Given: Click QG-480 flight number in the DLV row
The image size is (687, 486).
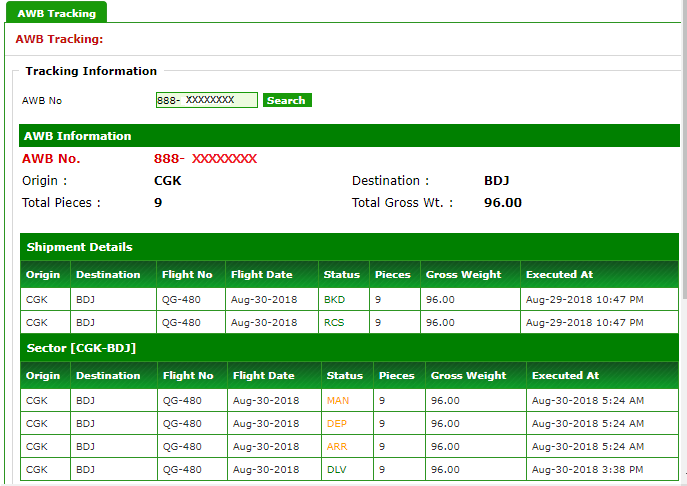Looking at the screenshot, I should [x=182, y=469].
